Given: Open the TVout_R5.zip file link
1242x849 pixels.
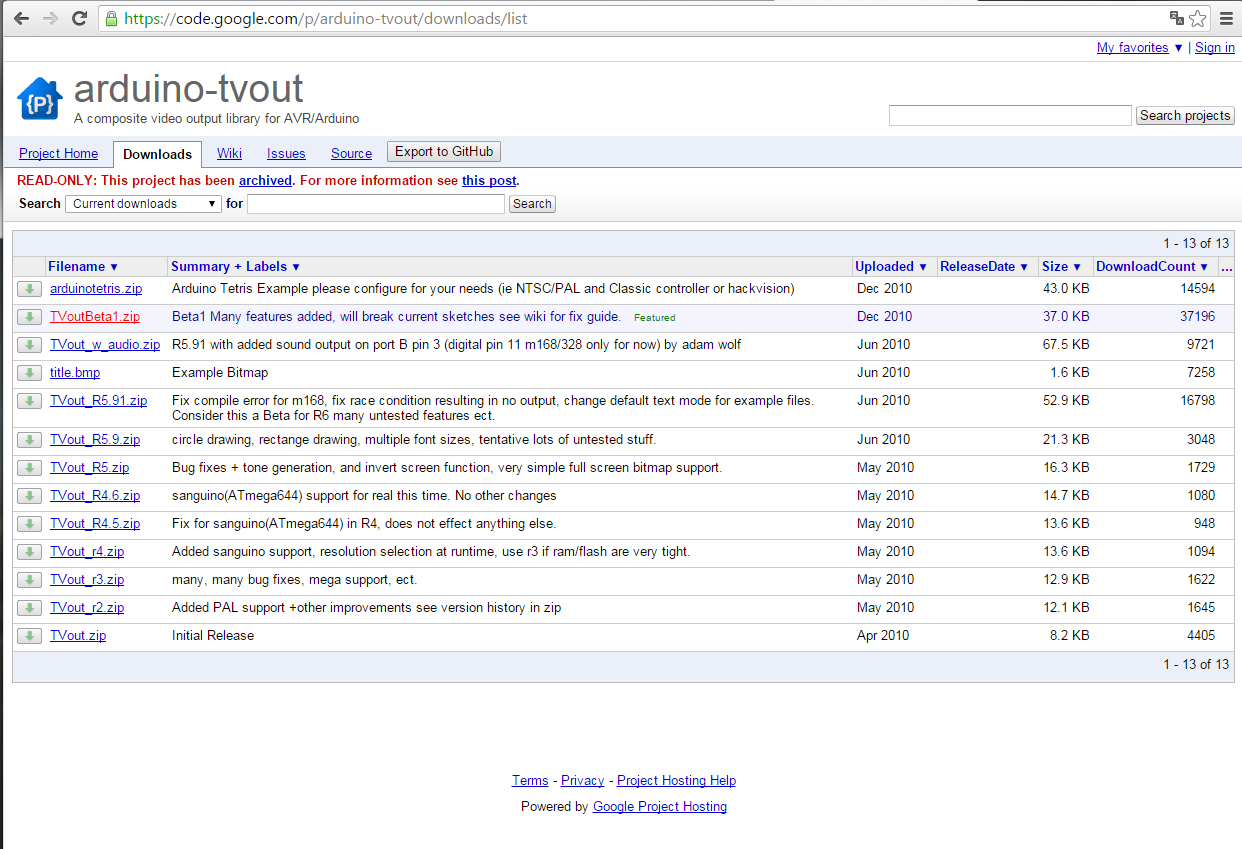Looking at the screenshot, I should point(89,468).
